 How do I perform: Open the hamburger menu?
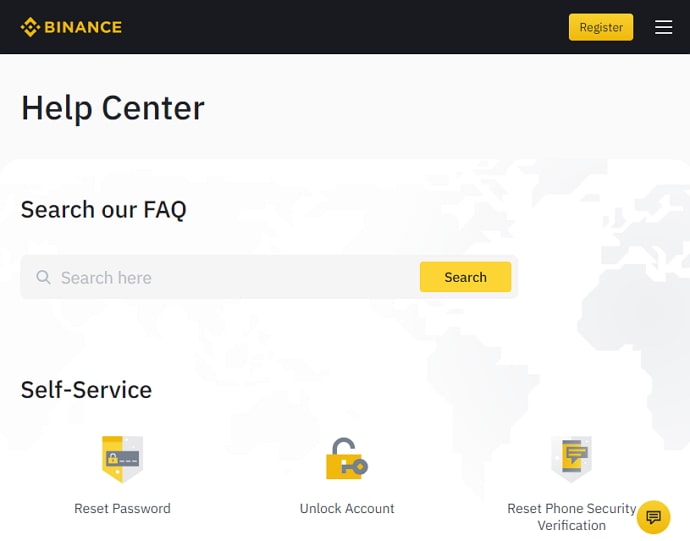tap(663, 27)
